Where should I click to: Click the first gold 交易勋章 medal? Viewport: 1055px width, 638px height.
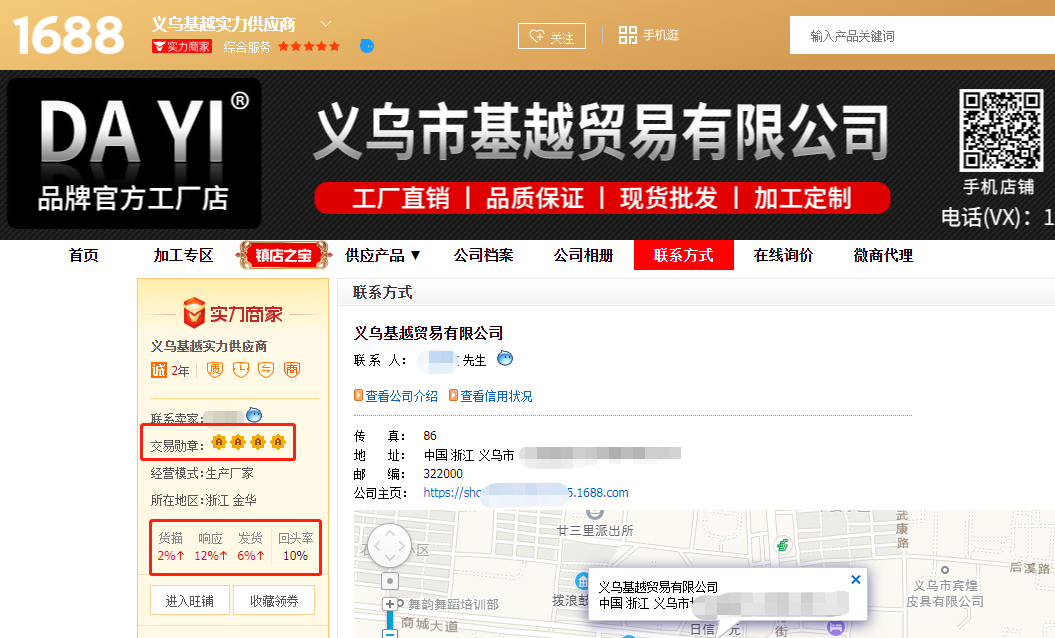point(219,442)
